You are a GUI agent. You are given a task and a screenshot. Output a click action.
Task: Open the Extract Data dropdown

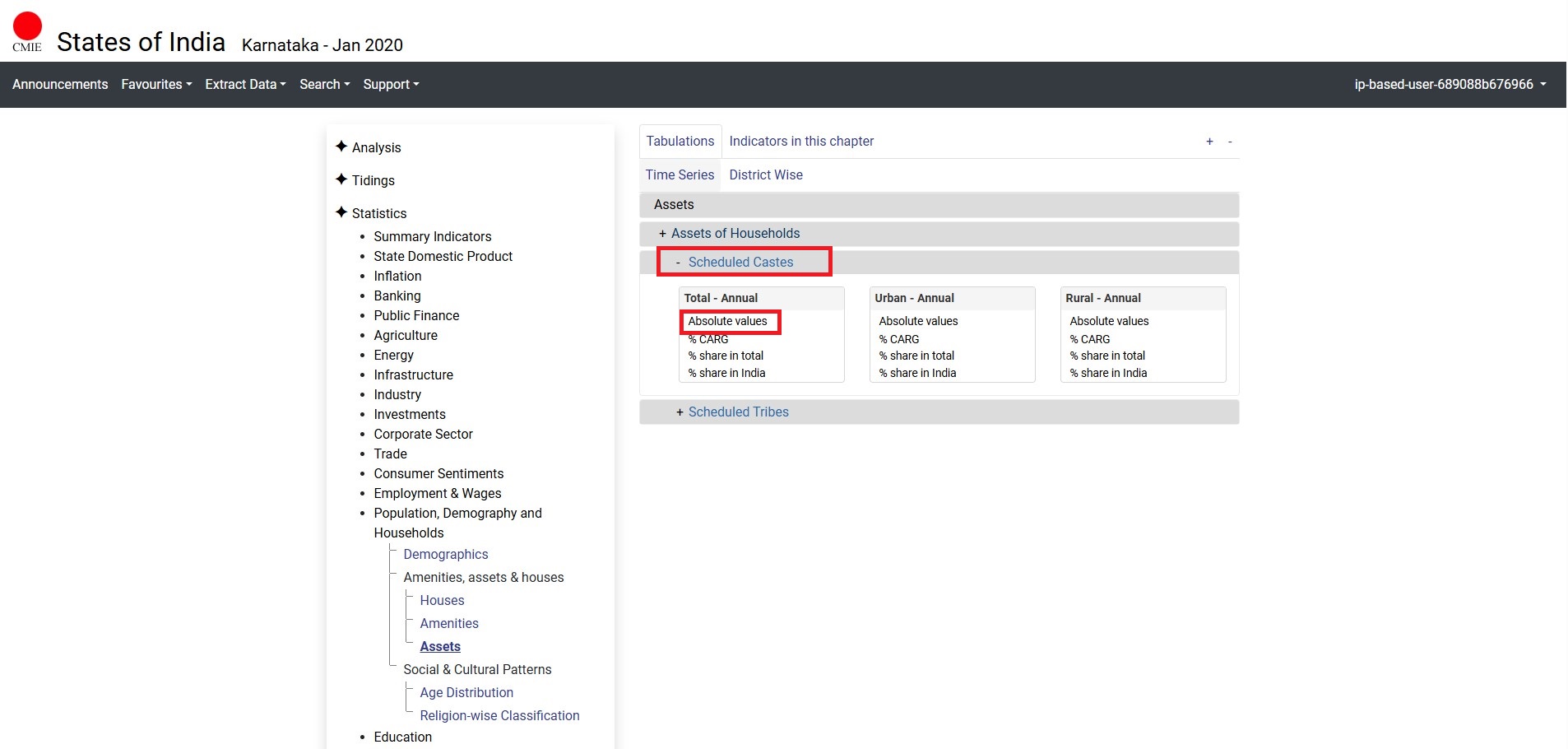tap(245, 85)
